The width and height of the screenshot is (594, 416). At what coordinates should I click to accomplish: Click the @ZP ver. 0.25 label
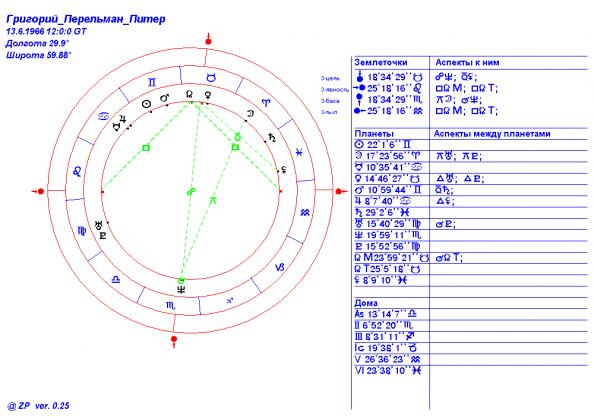[x=38, y=406]
